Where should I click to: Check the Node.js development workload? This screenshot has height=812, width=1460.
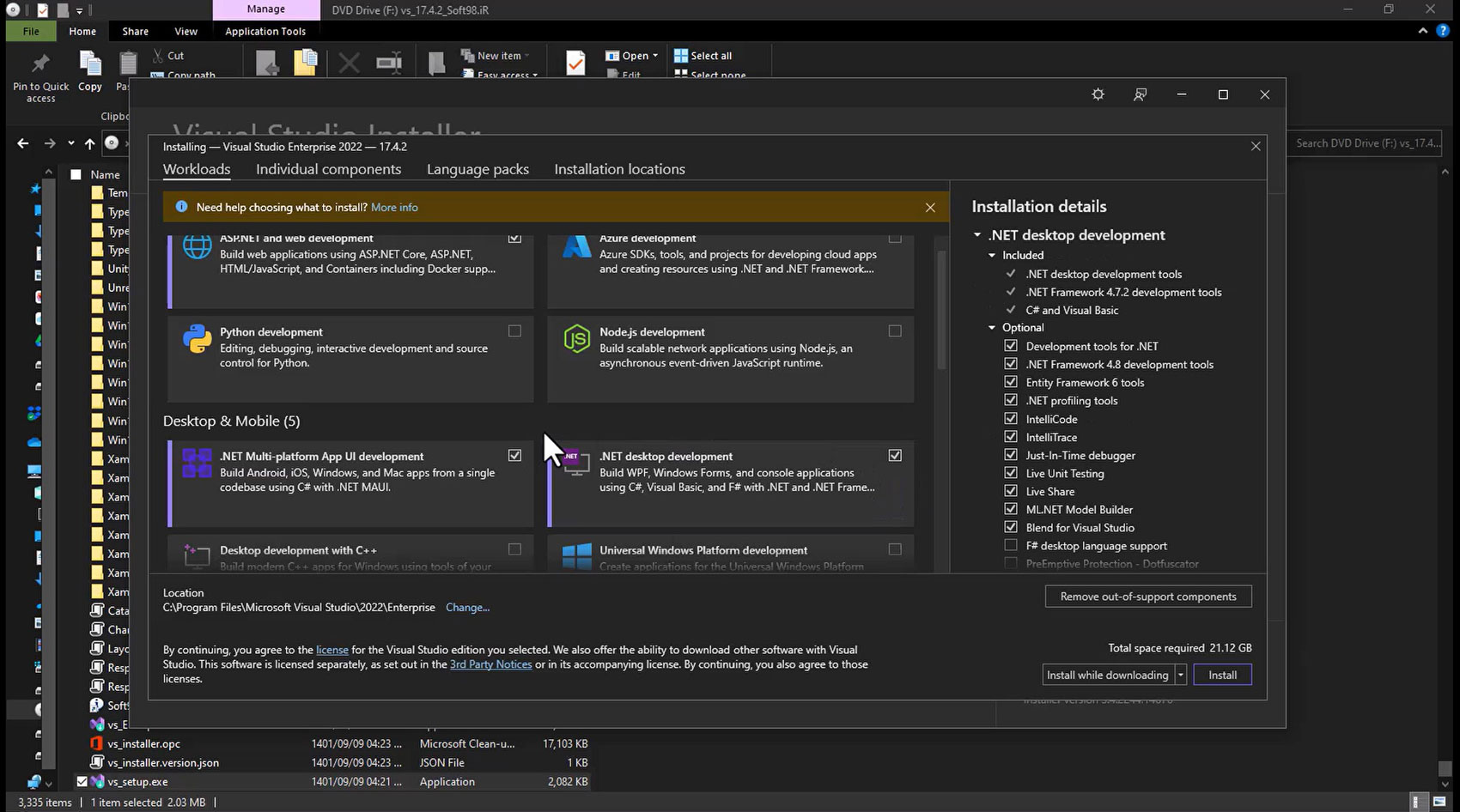(x=895, y=331)
